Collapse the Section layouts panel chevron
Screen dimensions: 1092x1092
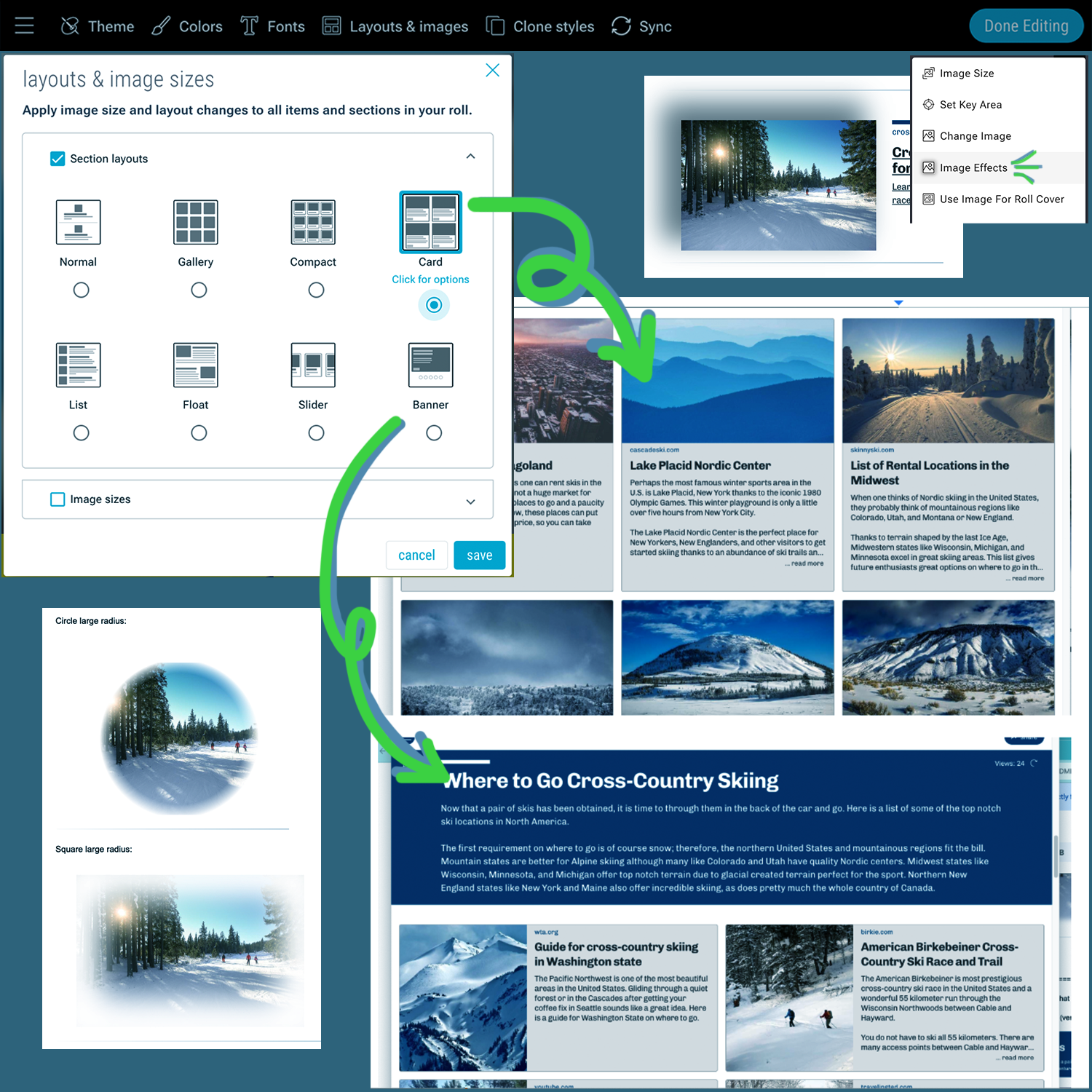tap(470, 157)
